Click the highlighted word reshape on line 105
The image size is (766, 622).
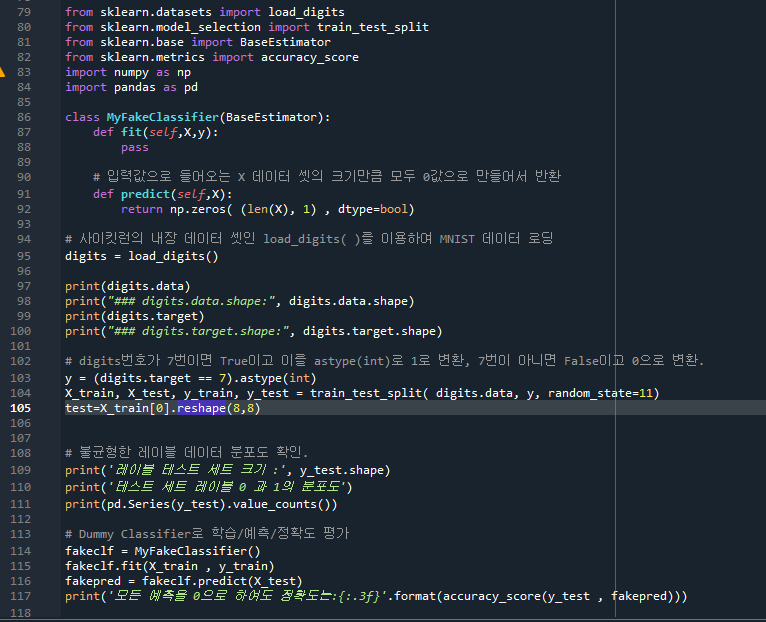point(201,408)
